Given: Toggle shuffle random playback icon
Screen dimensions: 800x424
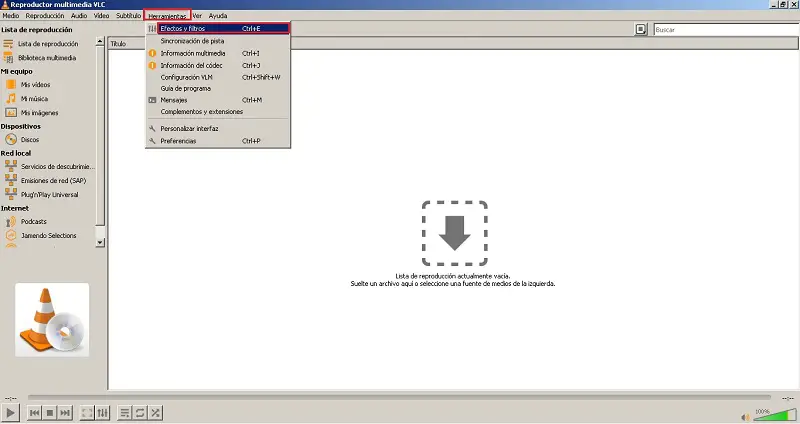Looking at the screenshot, I should (156, 413).
